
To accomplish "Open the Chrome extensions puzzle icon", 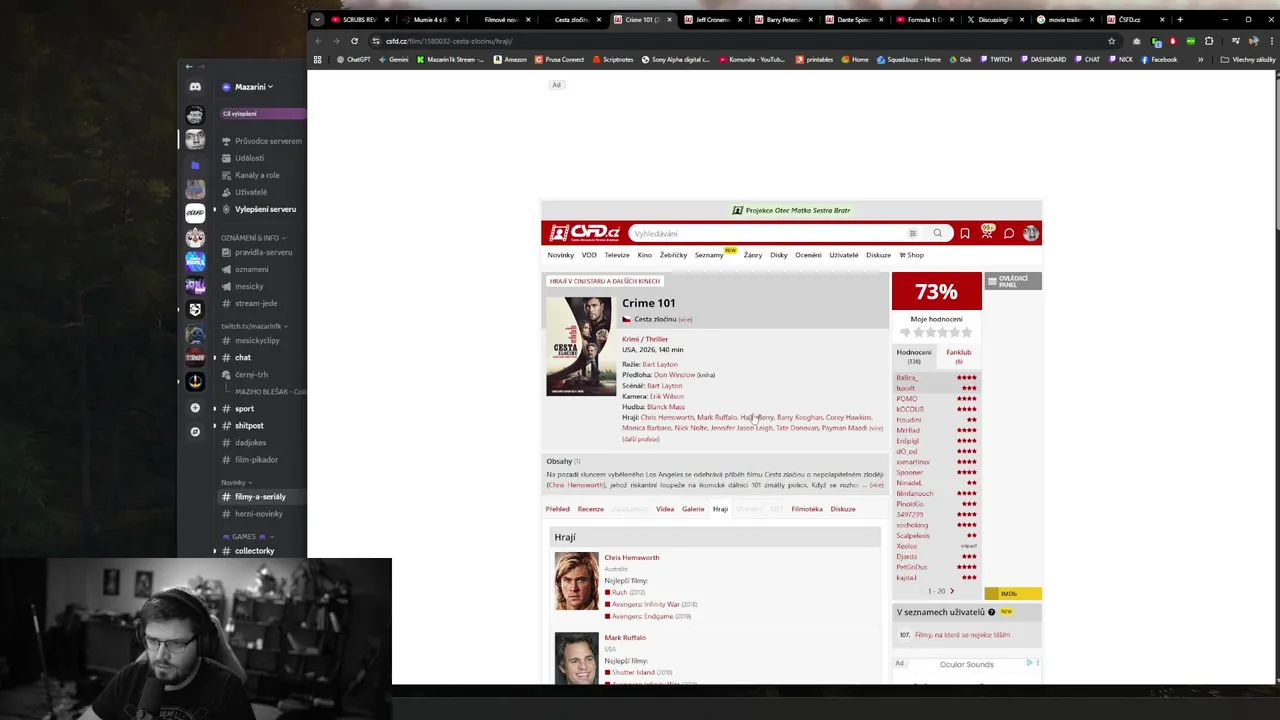I will 1209,41.
